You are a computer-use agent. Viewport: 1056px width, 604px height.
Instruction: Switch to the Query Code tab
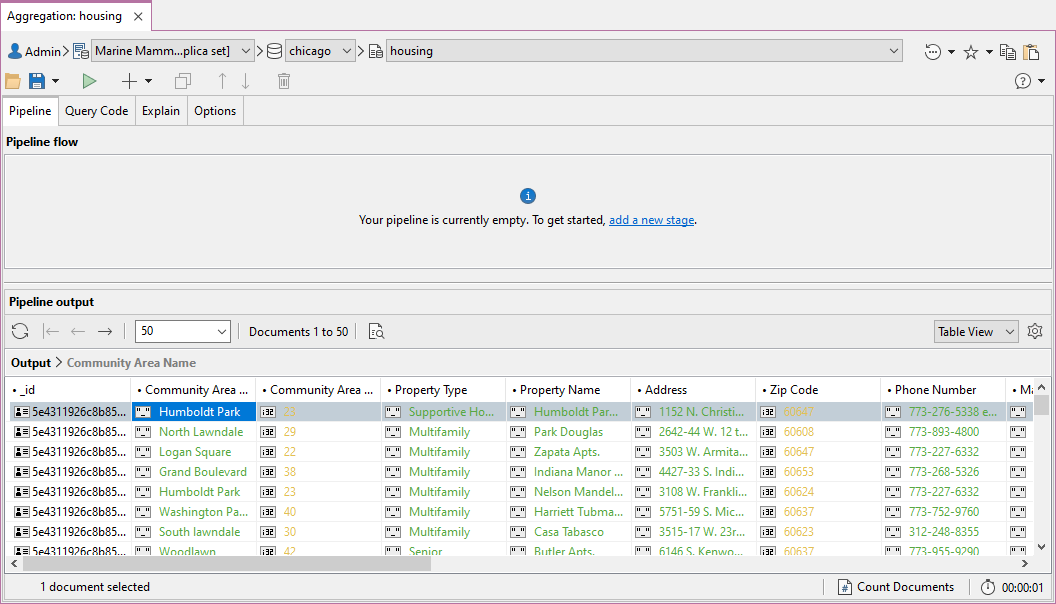96,111
